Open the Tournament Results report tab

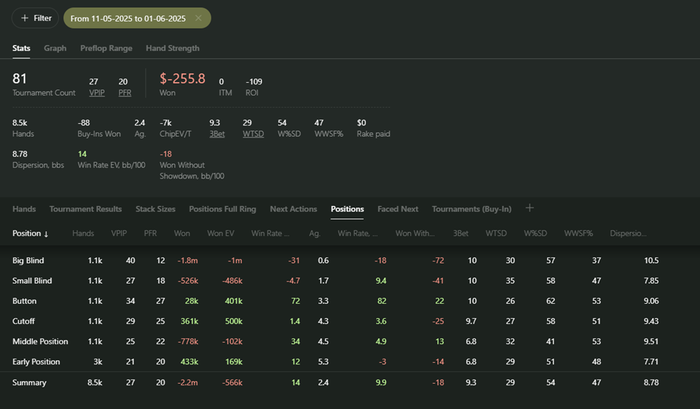85,209
